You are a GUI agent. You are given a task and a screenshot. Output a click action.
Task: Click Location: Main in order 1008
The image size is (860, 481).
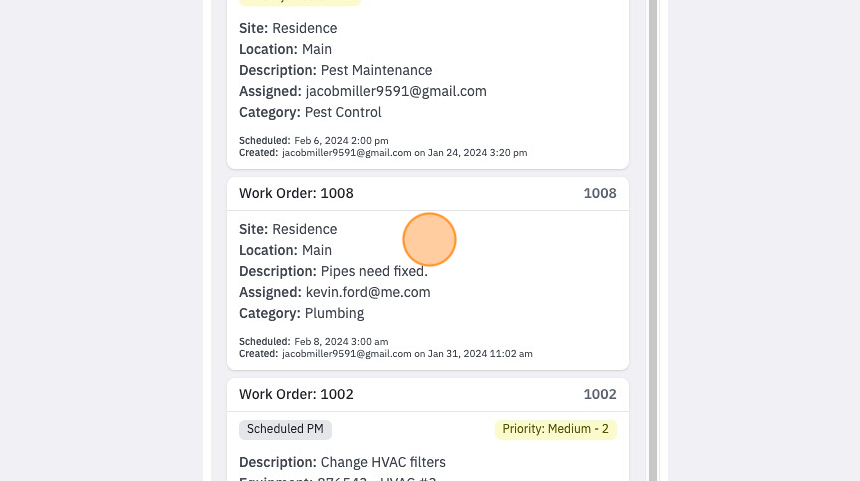(285, 251)
